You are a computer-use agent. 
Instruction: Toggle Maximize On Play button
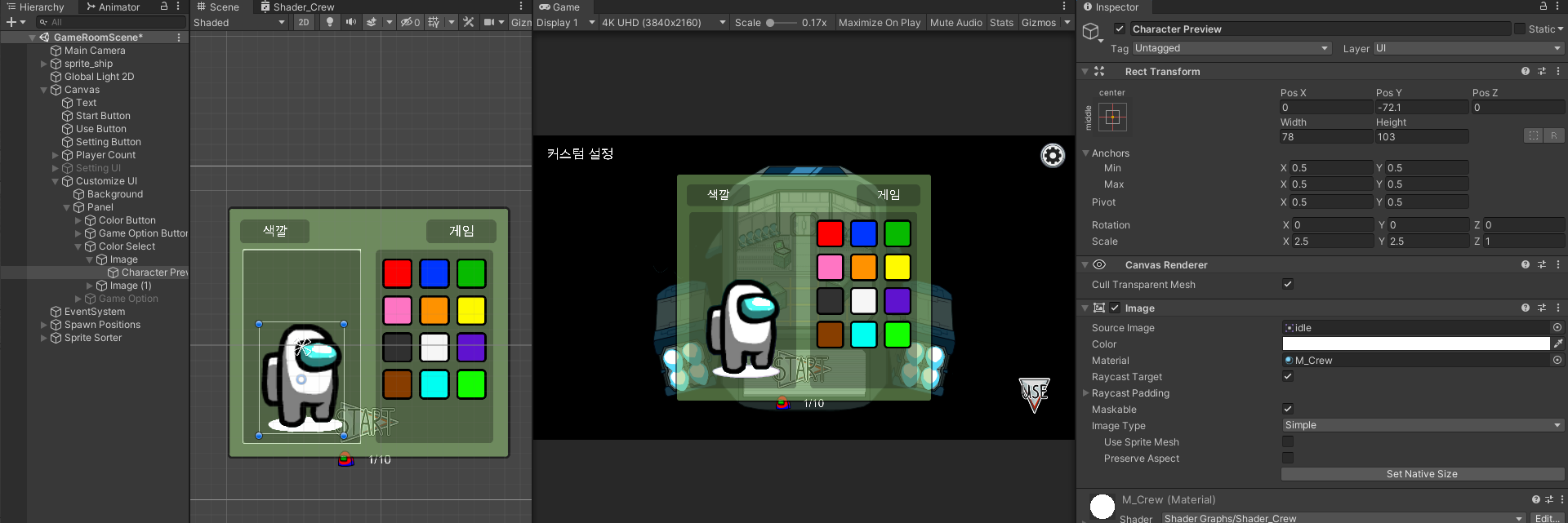coord(880,22)
